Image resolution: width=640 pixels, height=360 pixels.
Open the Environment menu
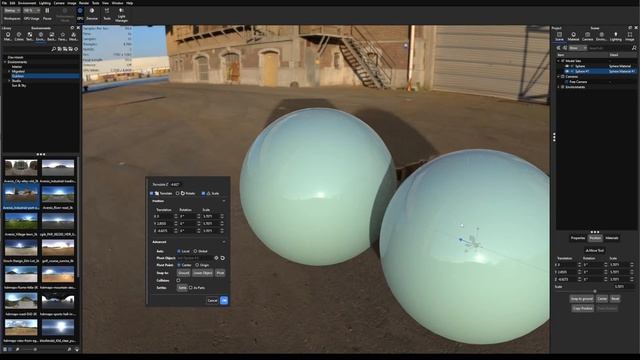click(27, 3)
